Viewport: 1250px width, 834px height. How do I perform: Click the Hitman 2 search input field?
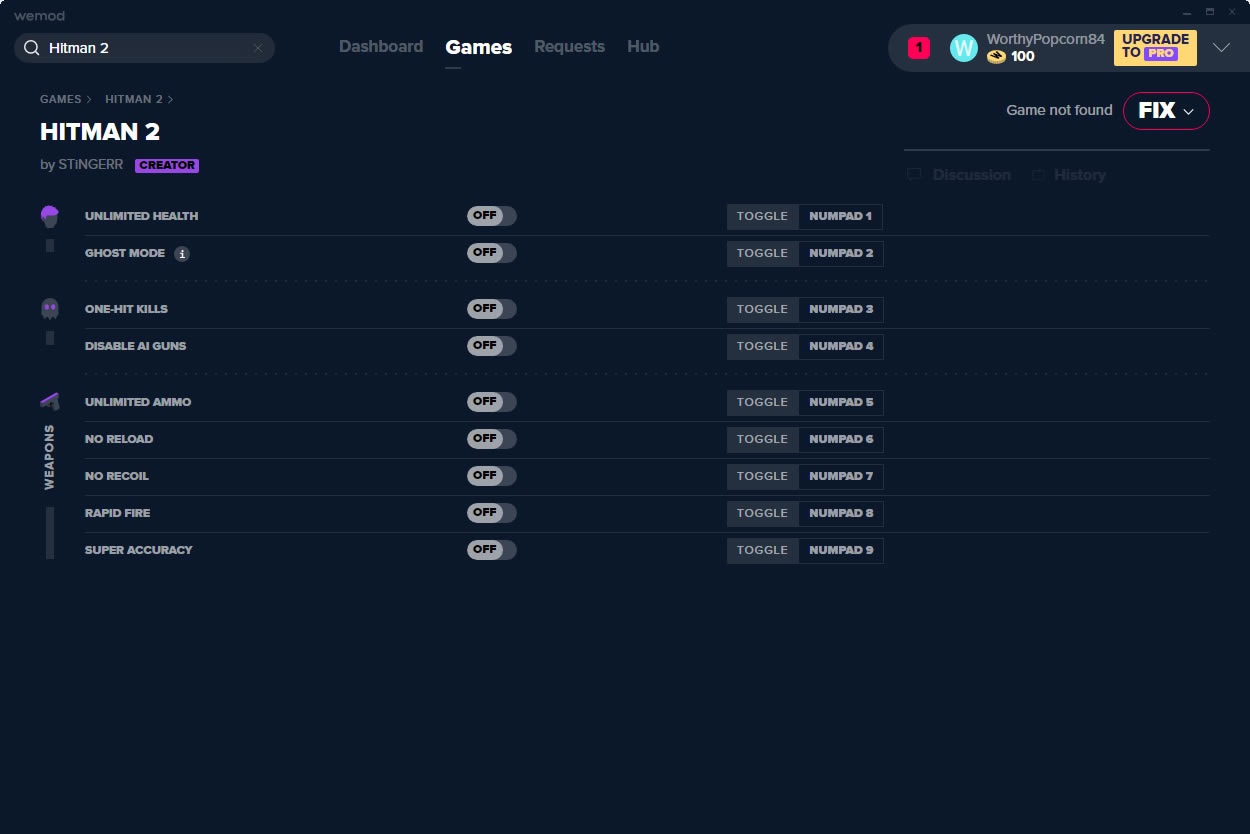[x=145, y=48]
